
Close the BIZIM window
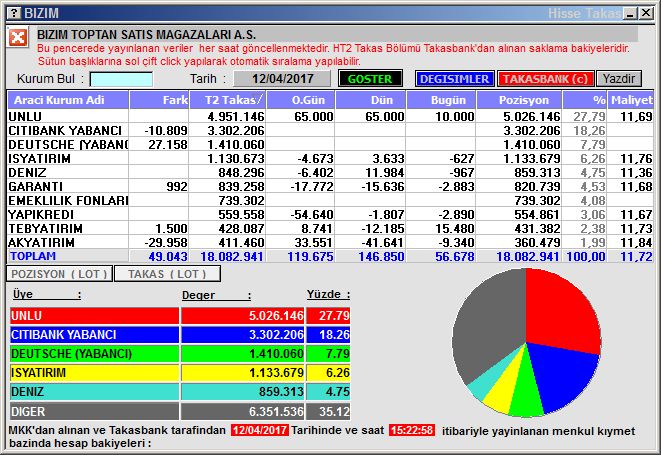649,12
